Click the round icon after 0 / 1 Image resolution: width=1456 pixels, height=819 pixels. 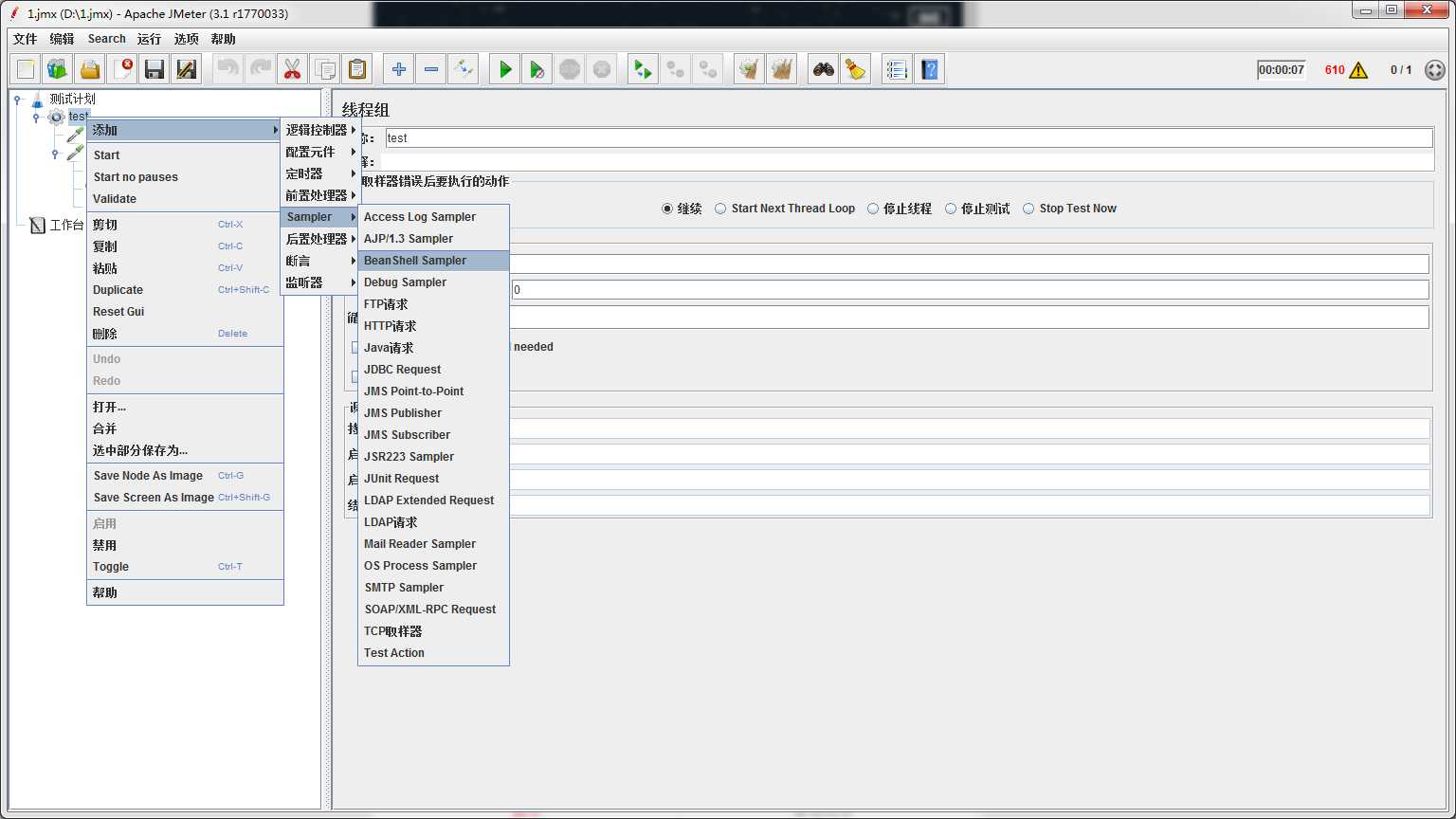click(1435, 70)
